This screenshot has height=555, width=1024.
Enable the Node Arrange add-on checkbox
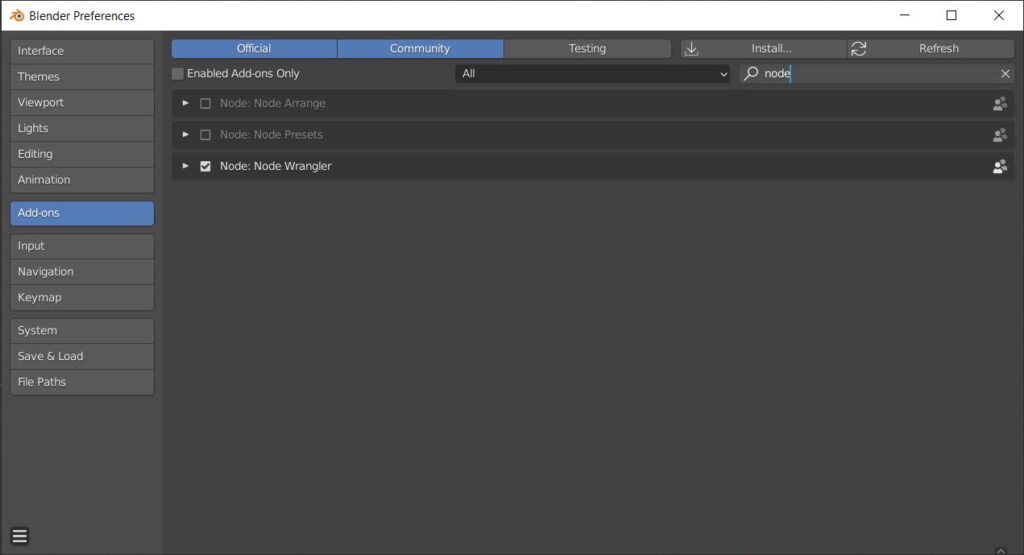pos(205,103)
